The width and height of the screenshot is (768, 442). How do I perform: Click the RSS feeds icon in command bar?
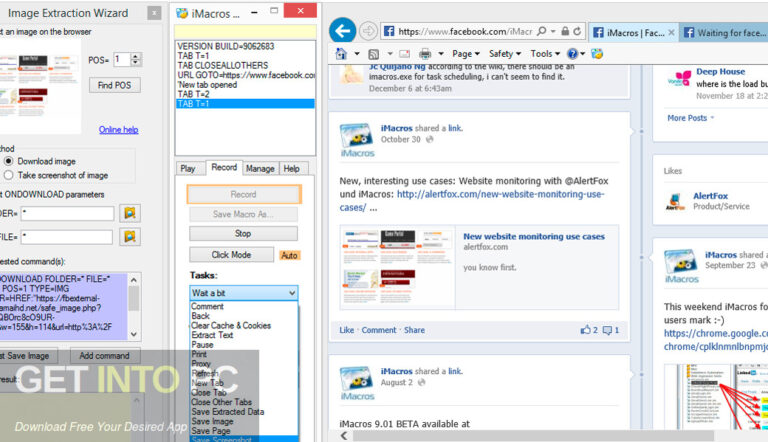374,54
